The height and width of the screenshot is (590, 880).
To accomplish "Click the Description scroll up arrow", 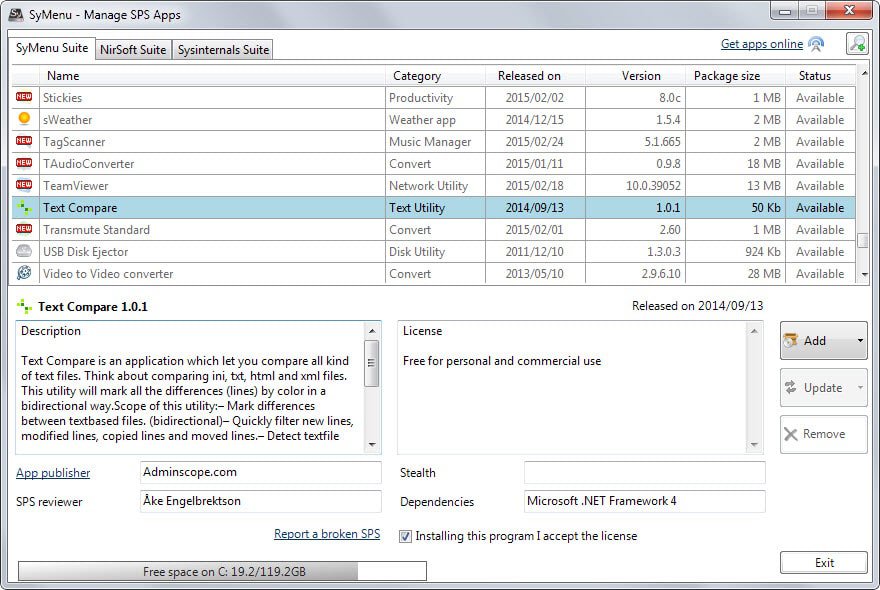I will (x=372, y=331).
